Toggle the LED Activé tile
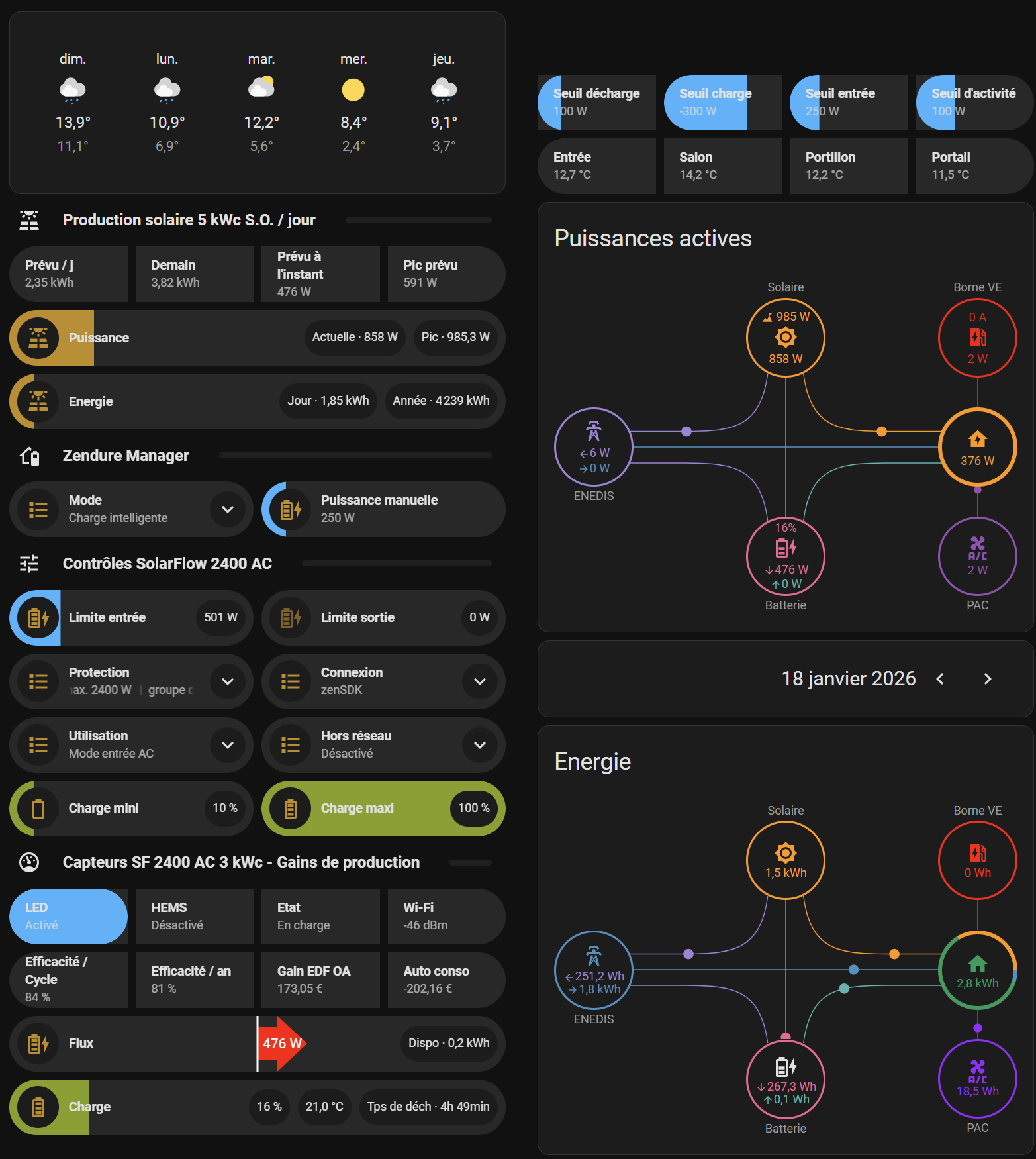Viewport: 1036px width, 1159px height. pyautogui.click(x=68, y=917)
